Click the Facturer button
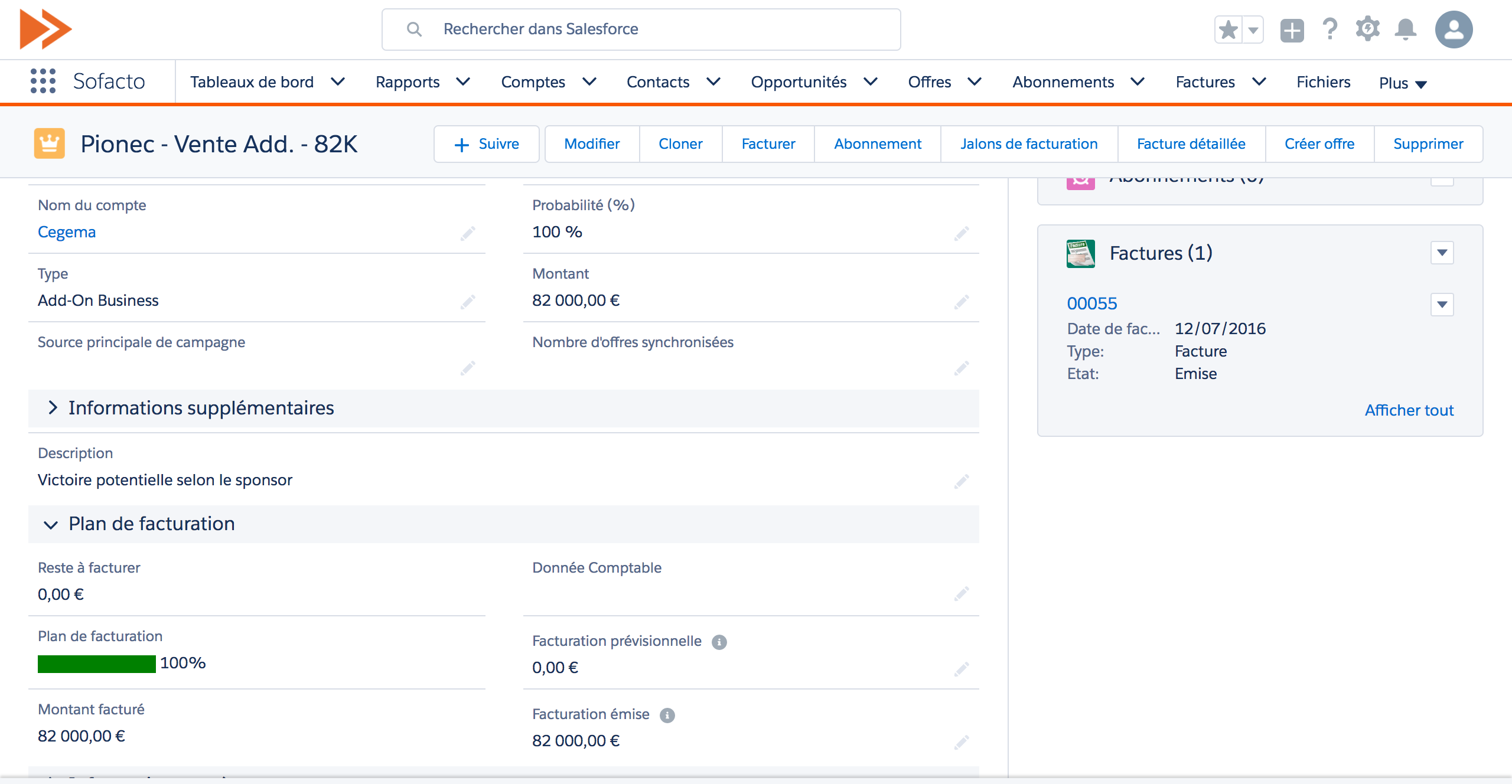The width and height of the screenshot is (1512, 784). 768,144
